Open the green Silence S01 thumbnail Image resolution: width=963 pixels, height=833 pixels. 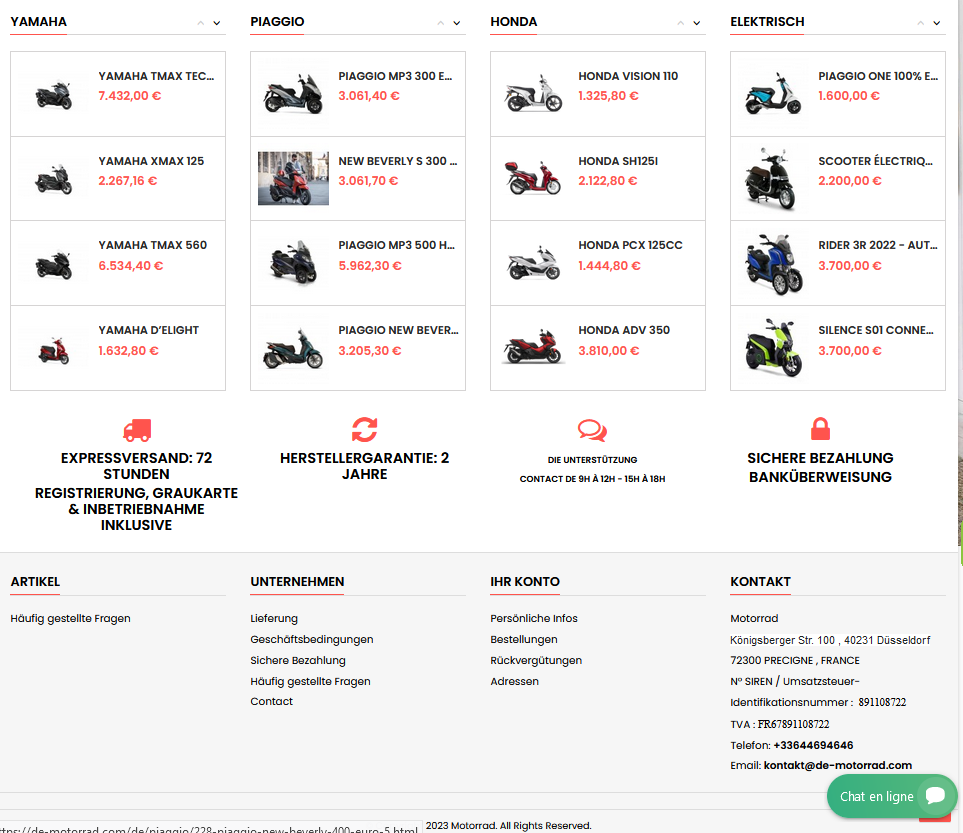[773, 348]
